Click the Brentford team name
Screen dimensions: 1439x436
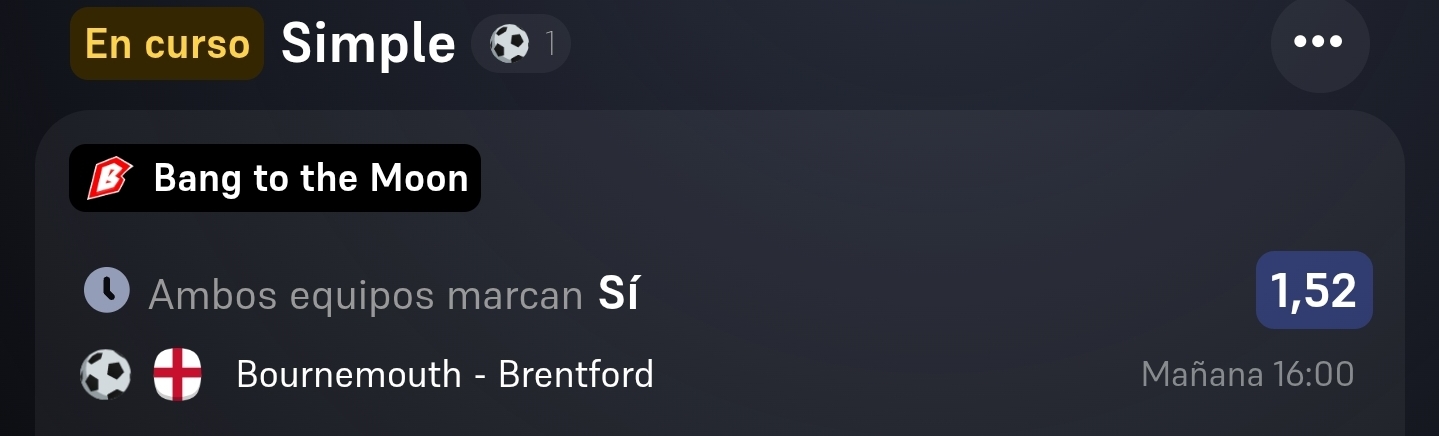point(576,375)
